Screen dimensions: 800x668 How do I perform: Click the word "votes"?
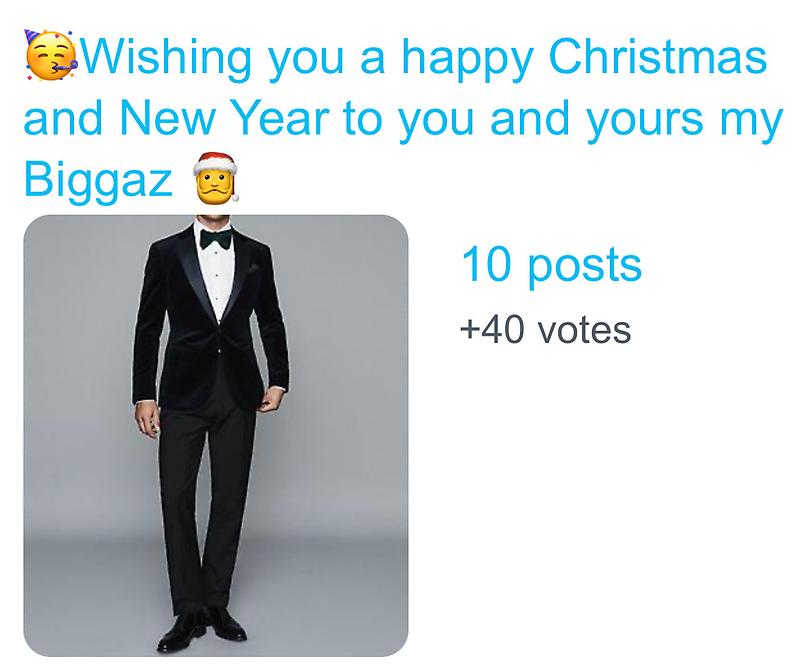tap(584, 328)
